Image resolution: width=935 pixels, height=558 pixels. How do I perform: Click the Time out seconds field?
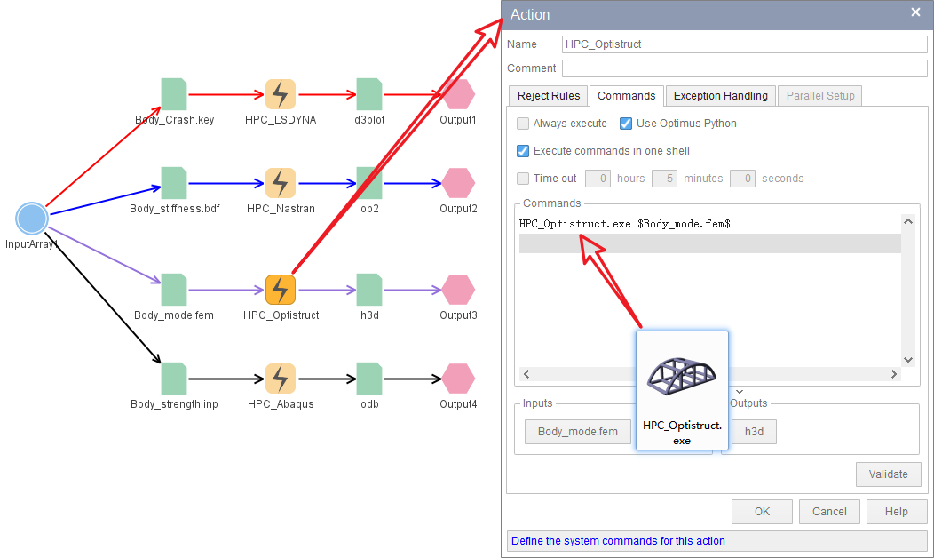pyautogui.click(x=743, y=178)
